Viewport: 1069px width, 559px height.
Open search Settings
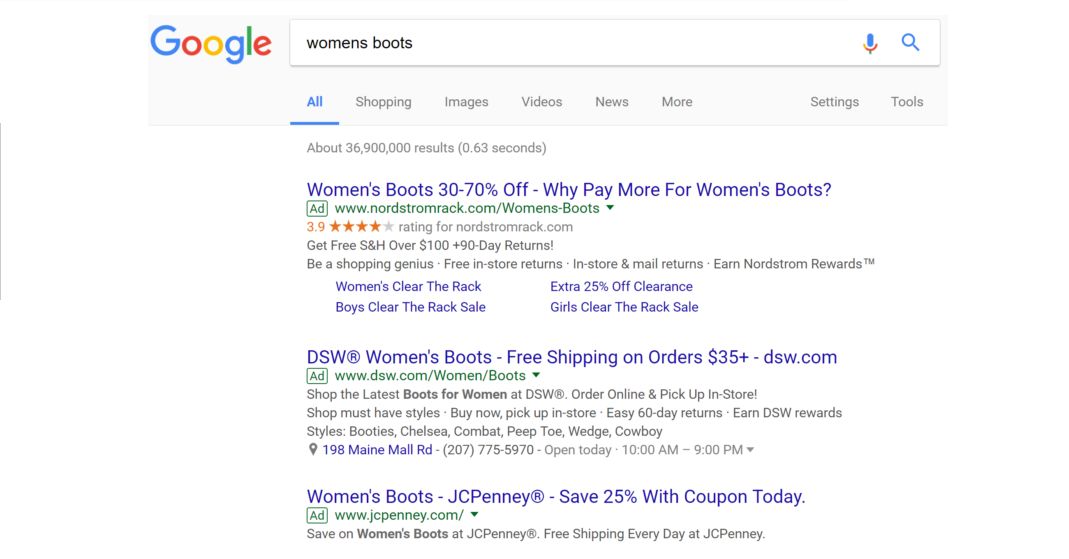point(834,102)
